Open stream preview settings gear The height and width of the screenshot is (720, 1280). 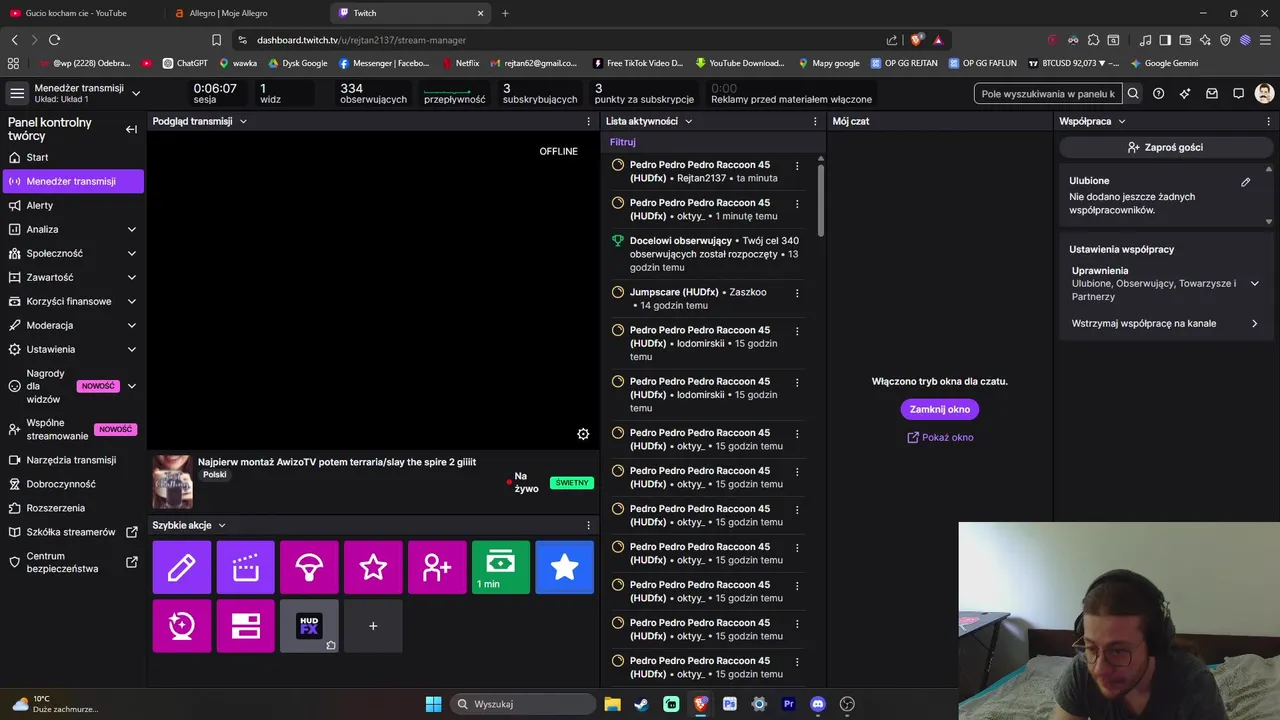pos(583,434)
